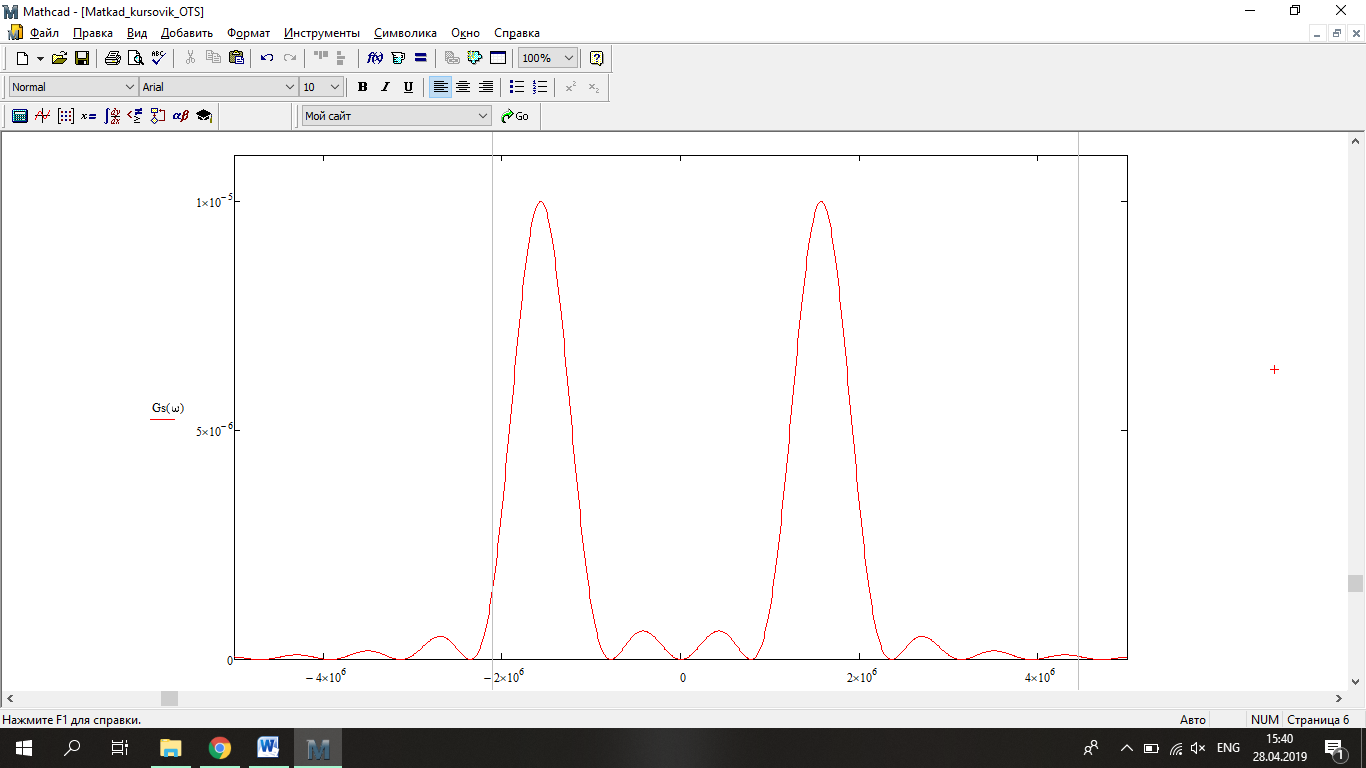1366x768 pixels.
Task: Open Google Chrome from the taskbar
Action: (x=220, y=747)
